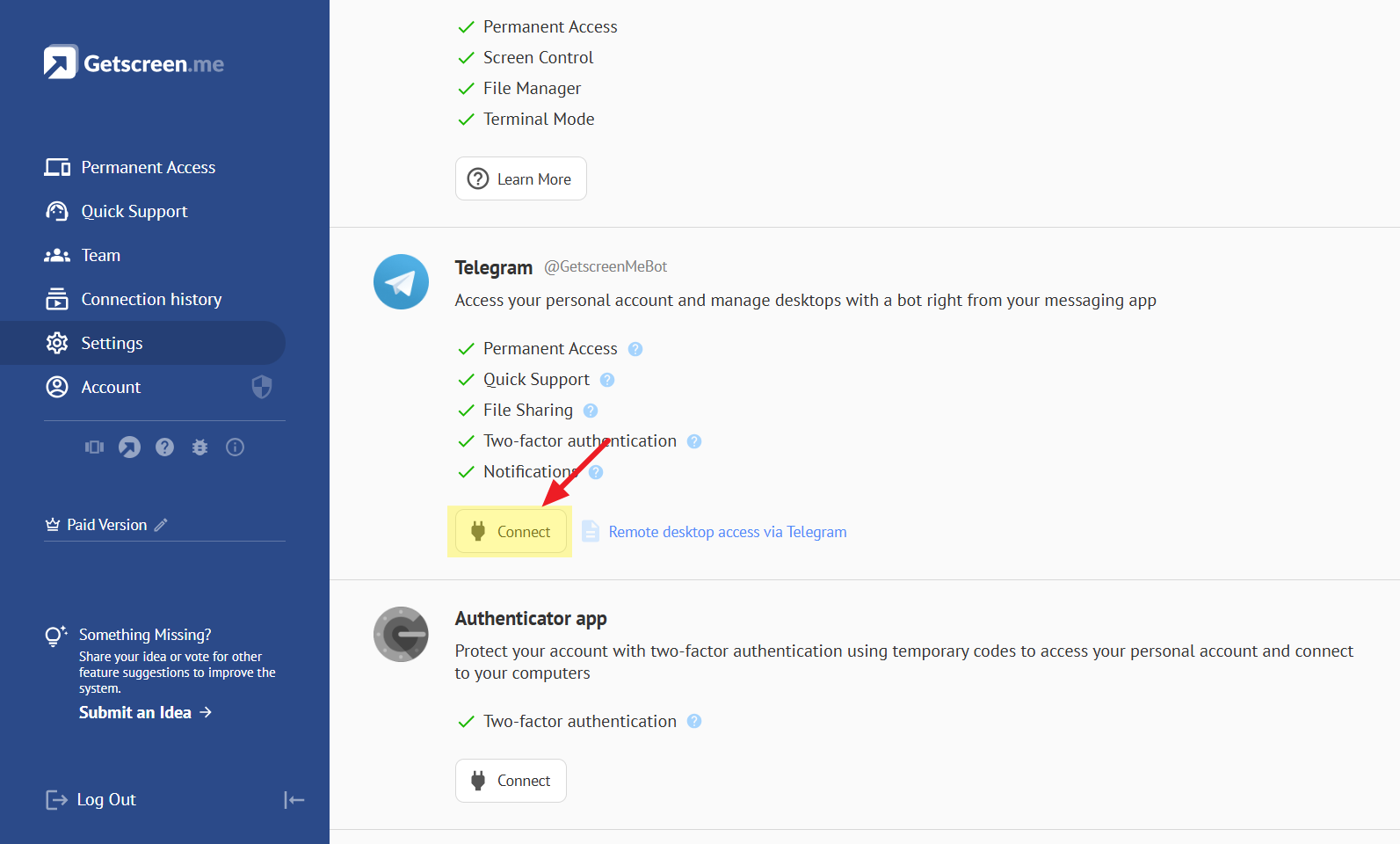This screenshot has width=1400, height=844.
Task: Open Remote desktop access via Telegram link
Action: pyautogui.click(x=727, y=532)
